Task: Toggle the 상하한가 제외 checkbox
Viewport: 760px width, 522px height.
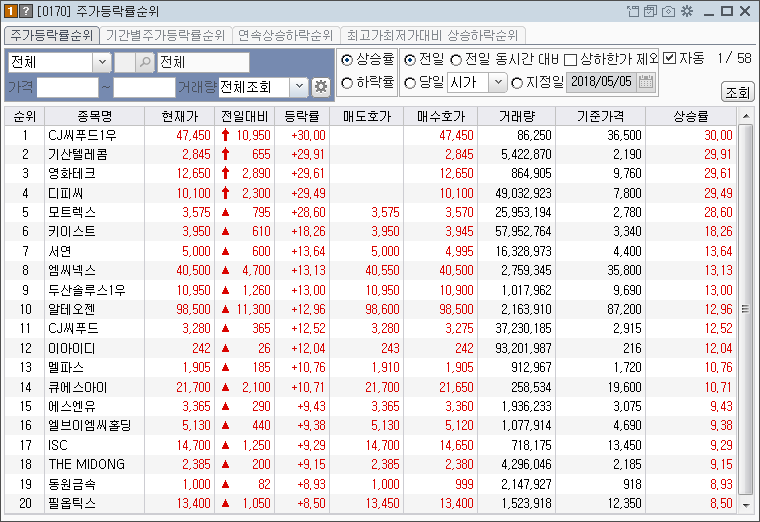Action: (570, 60)
